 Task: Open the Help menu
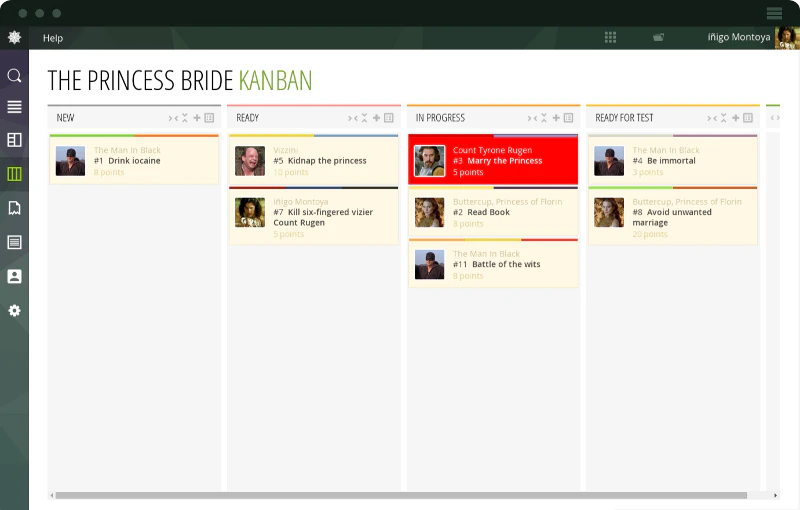point(53,38)
